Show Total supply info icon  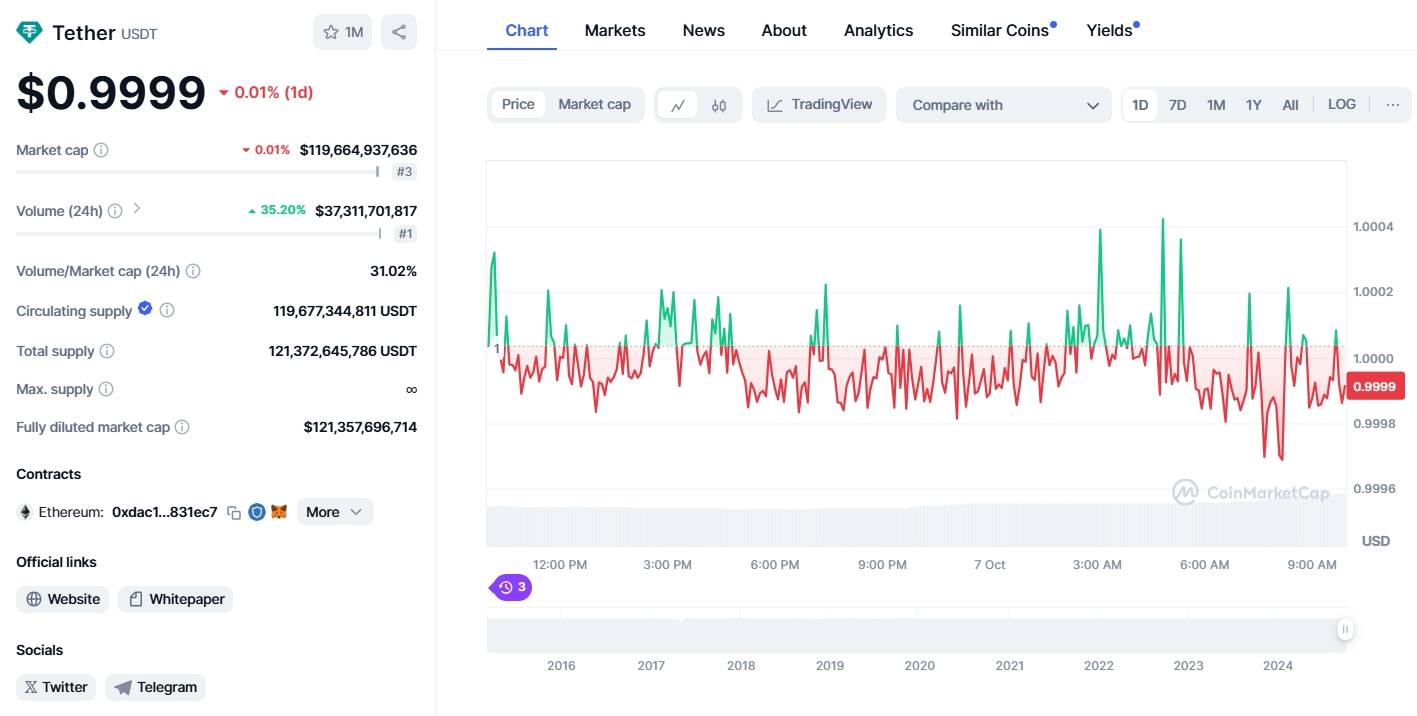tap(107, 351)
